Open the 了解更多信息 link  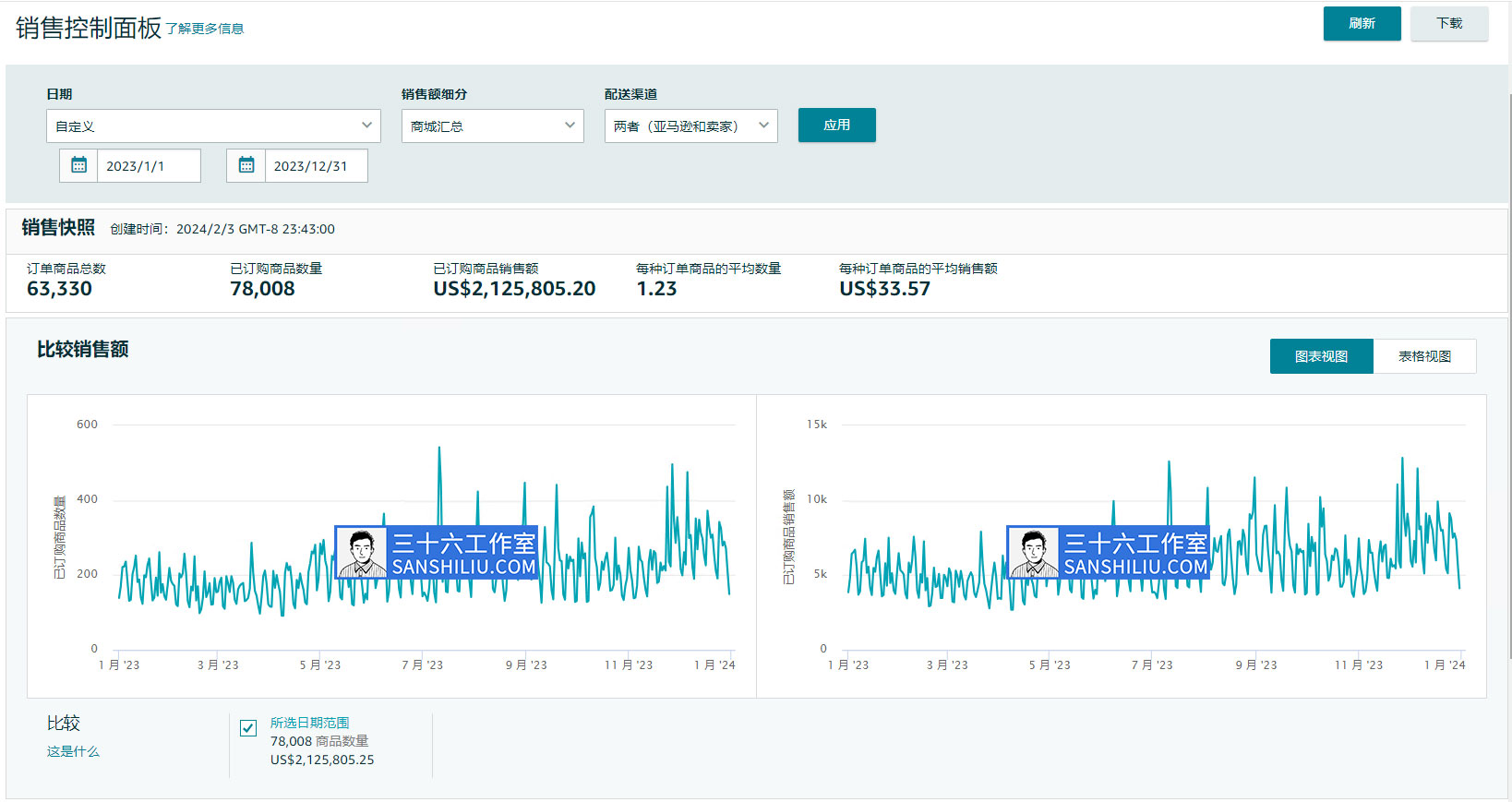coord(205,29)
